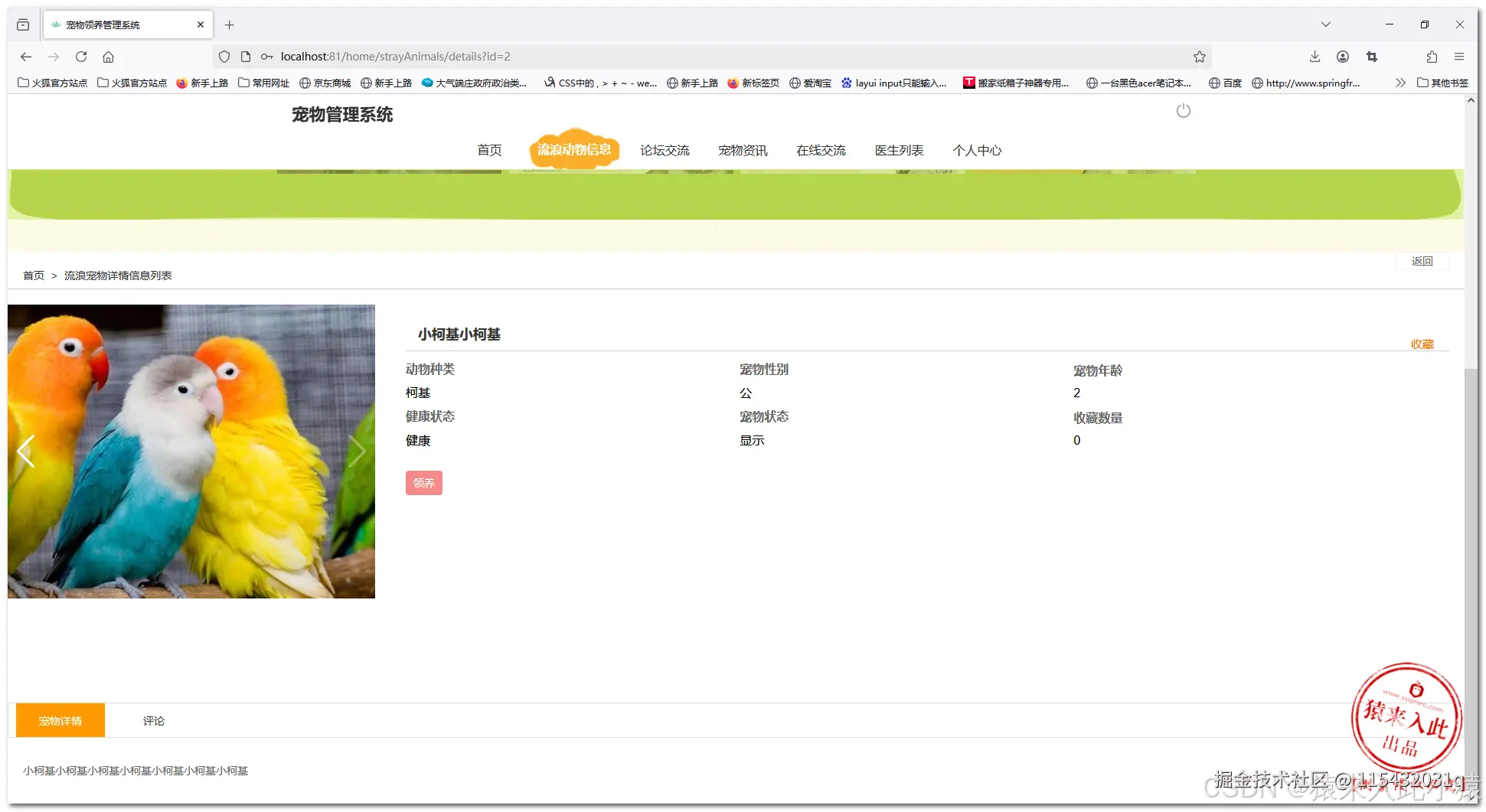Screen dimensions: 1486x812
Task: Open the Firefox hamburger menu
Action: click(x=1460, y=56)
